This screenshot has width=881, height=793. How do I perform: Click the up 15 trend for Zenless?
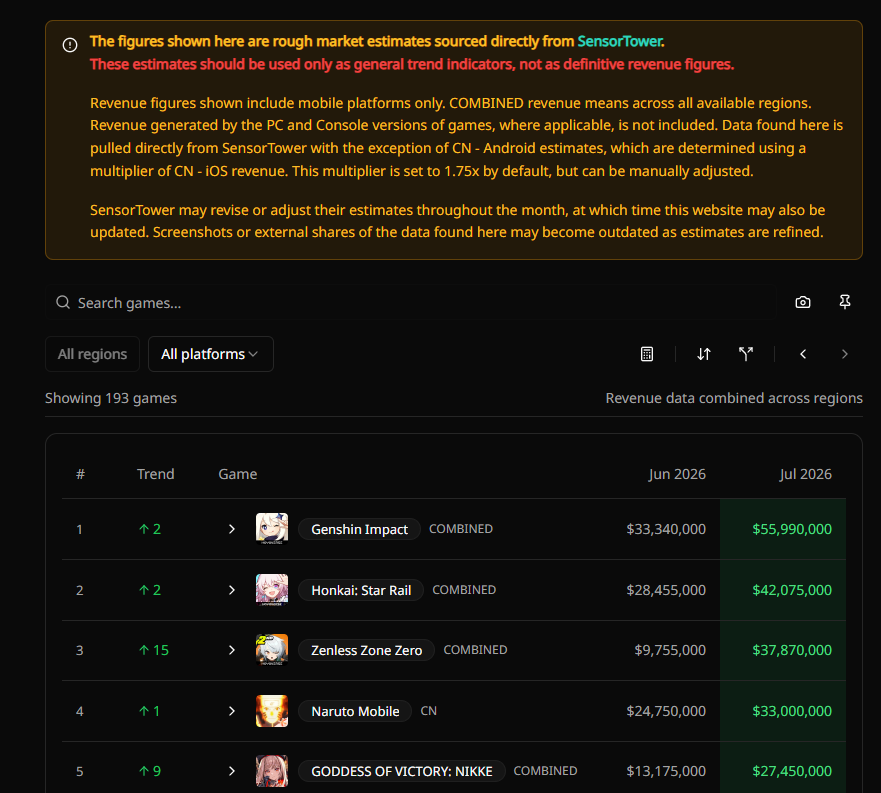click(x=153, y=650)
